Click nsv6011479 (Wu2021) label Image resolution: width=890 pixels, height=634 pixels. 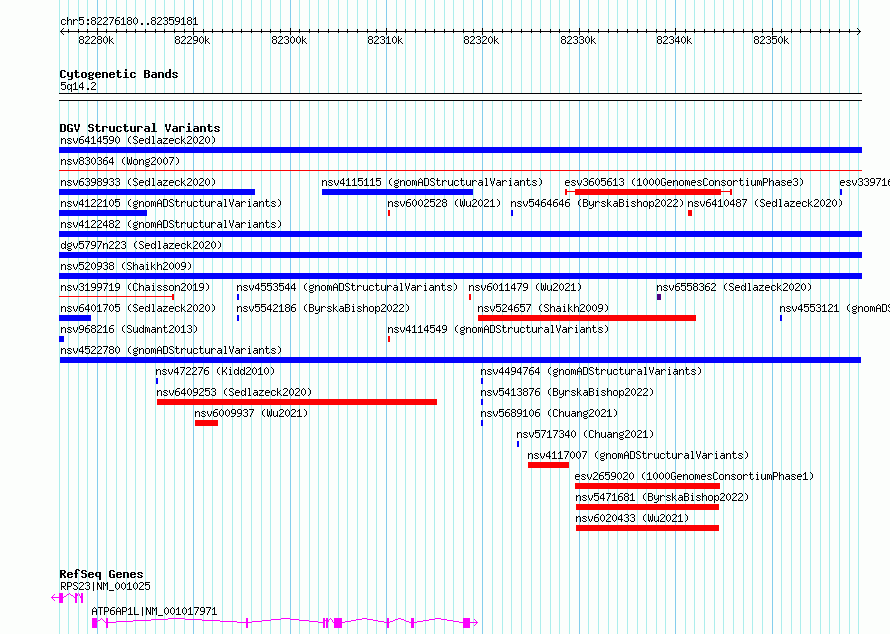click(x=525, y=287)
